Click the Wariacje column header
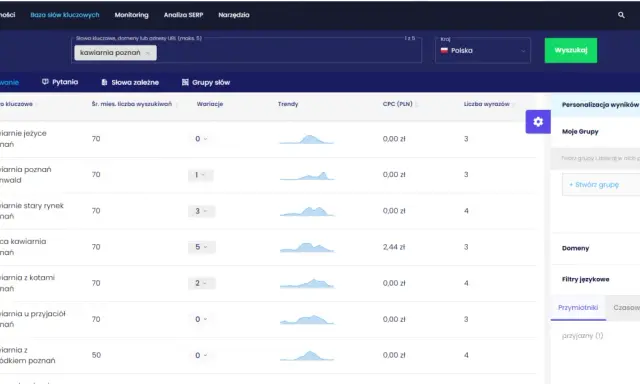 pyautogui.click(x=210, y=104)
